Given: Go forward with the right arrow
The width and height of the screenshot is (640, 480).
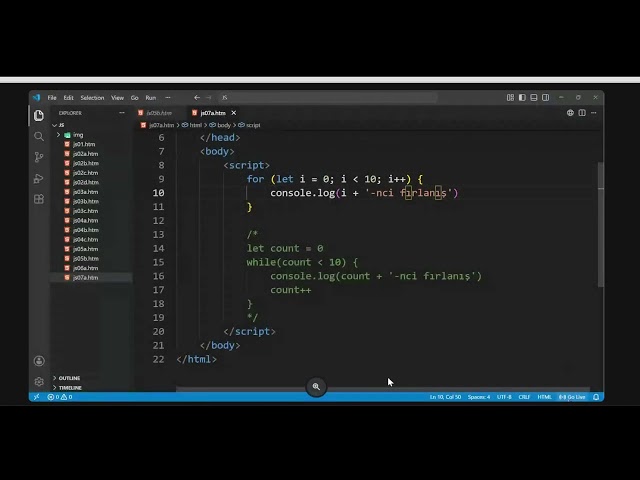Looking at the screenshot, I should (209, 98).
